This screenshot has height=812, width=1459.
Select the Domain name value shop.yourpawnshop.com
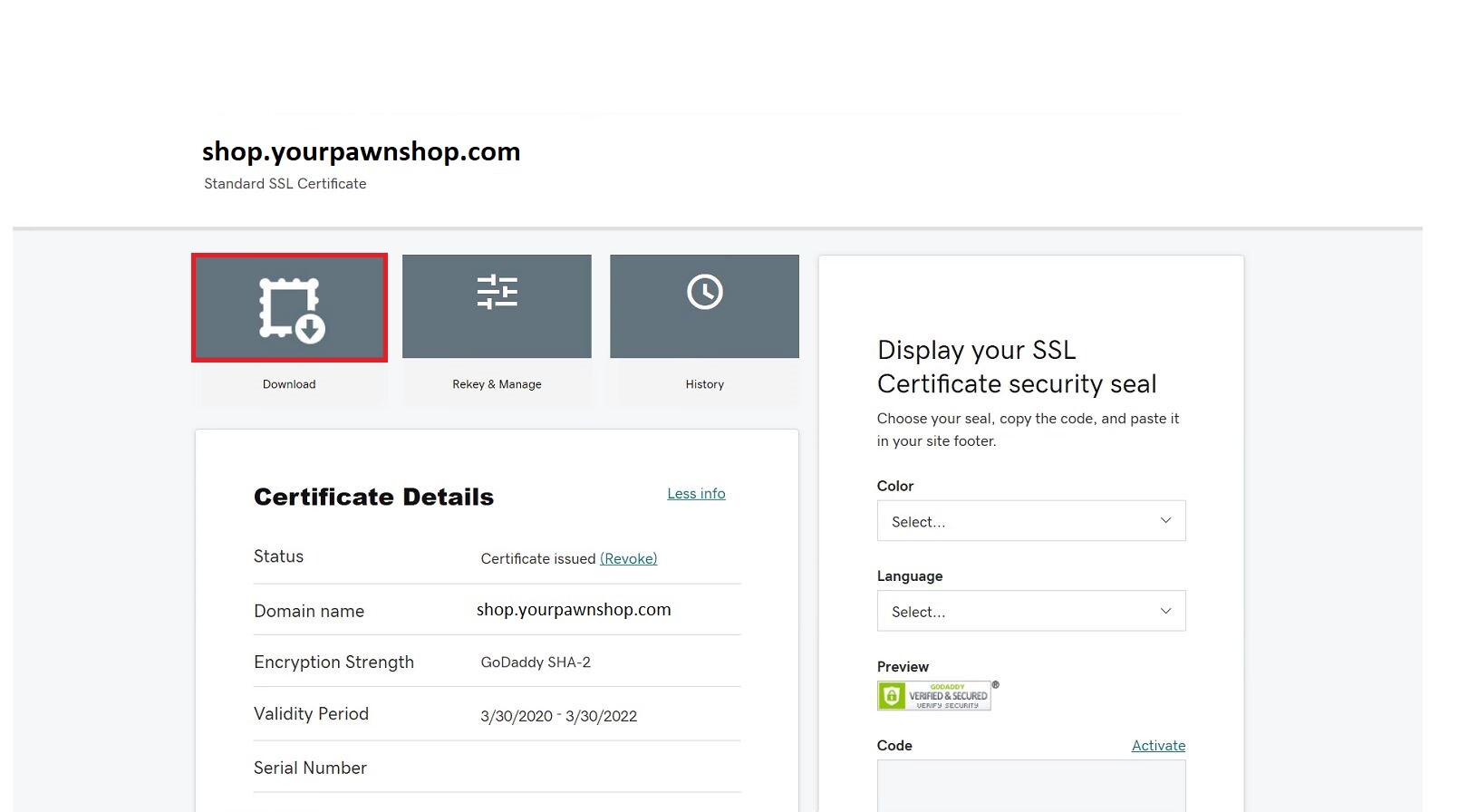(x=574, y=610)
